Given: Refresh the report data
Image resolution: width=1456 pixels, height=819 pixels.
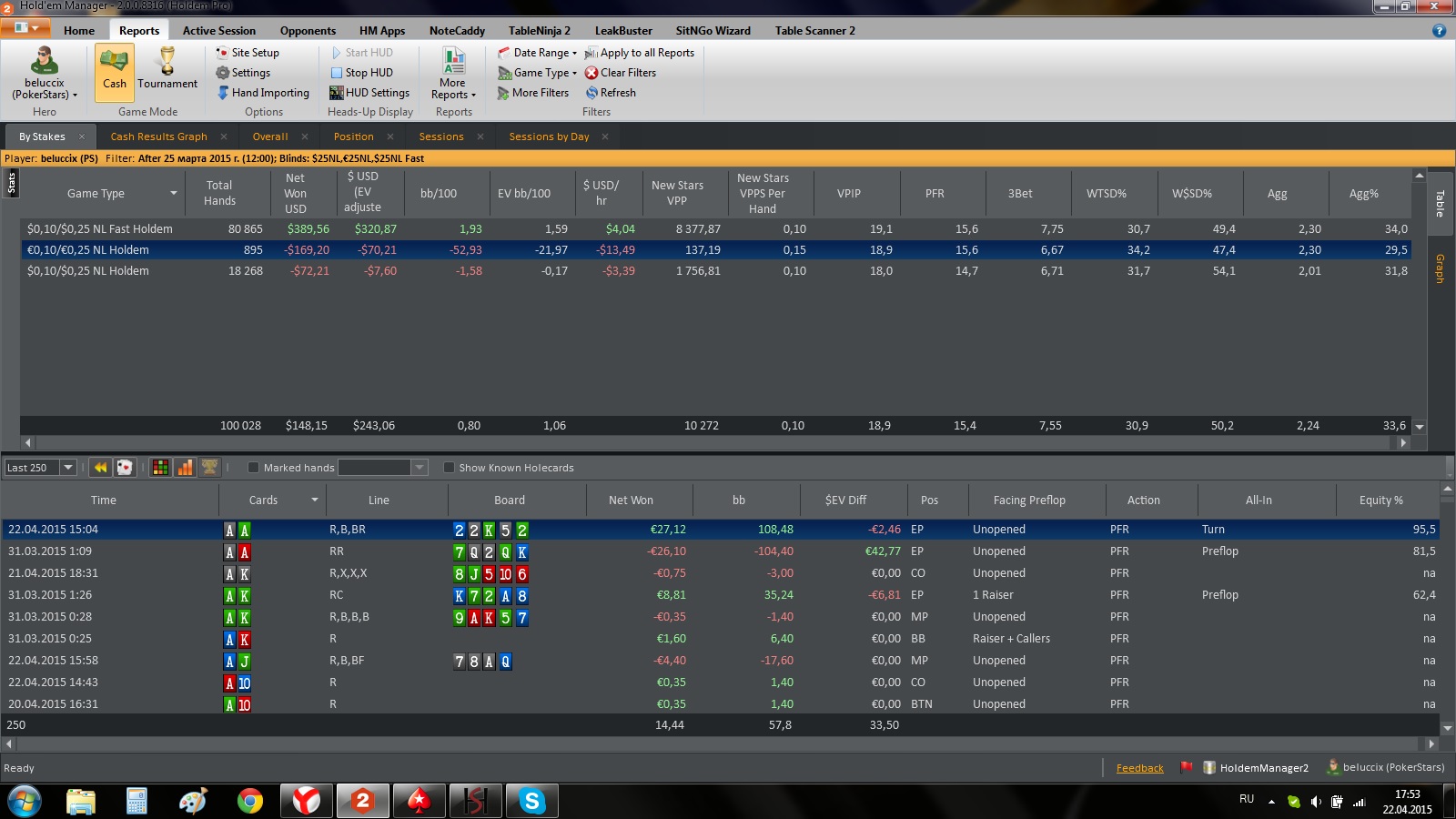Looking at the screenshot, I should click(611, 93).
